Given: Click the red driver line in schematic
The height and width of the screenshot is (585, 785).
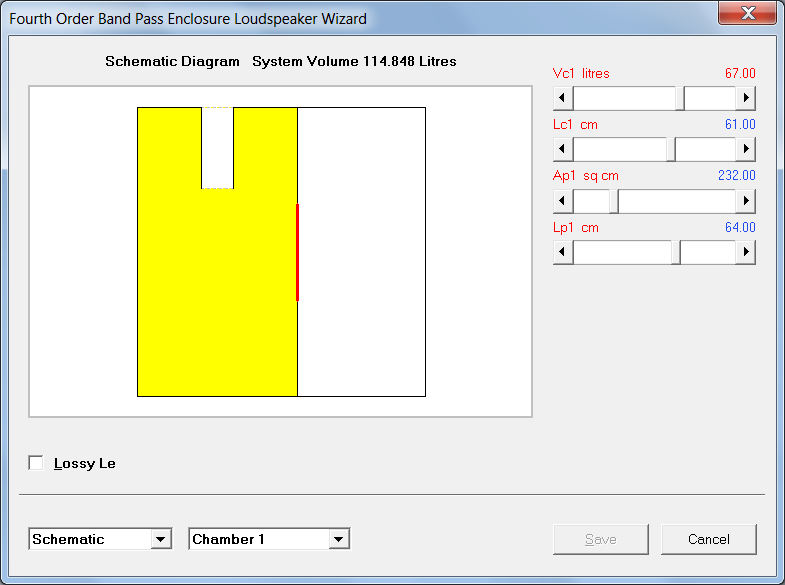Looking at the screenshot, I should click(297, 252).
